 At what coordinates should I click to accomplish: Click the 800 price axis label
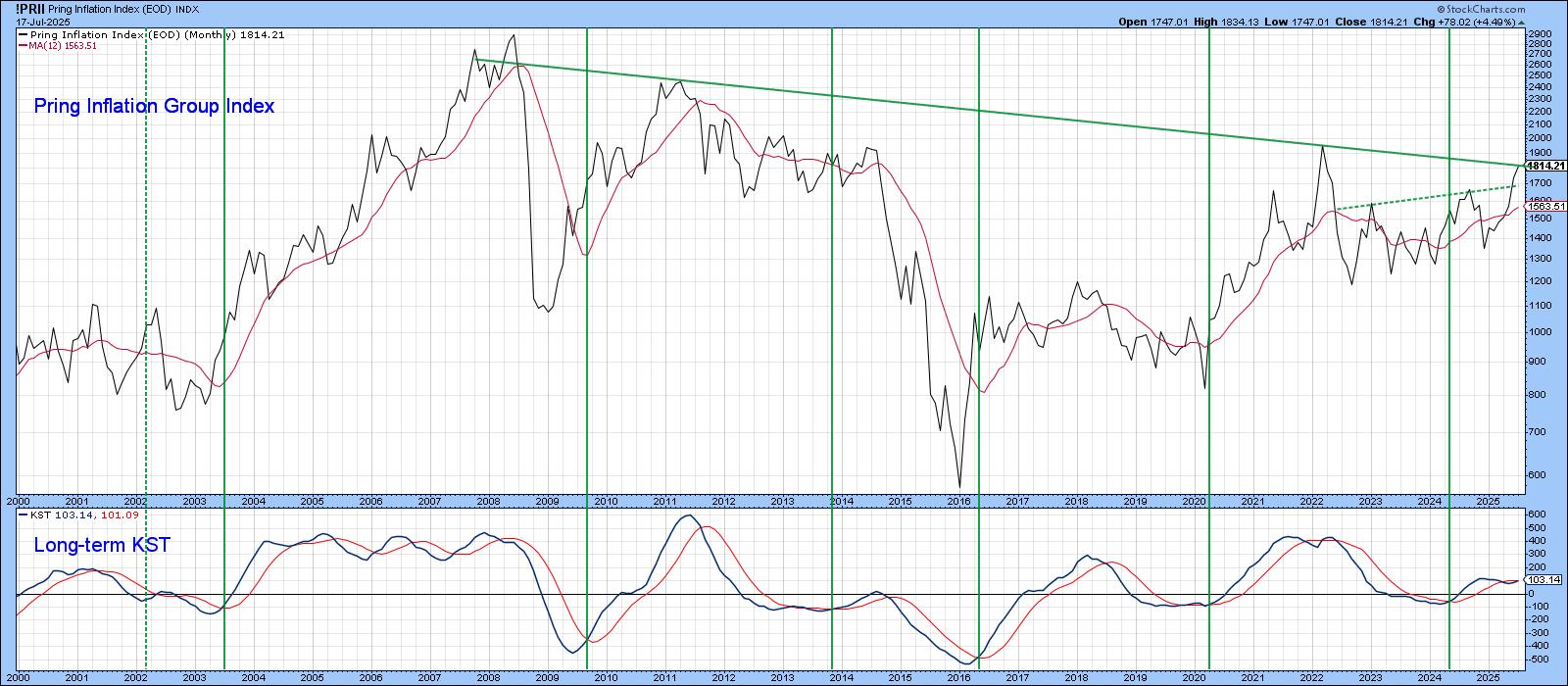(1536, 394)
